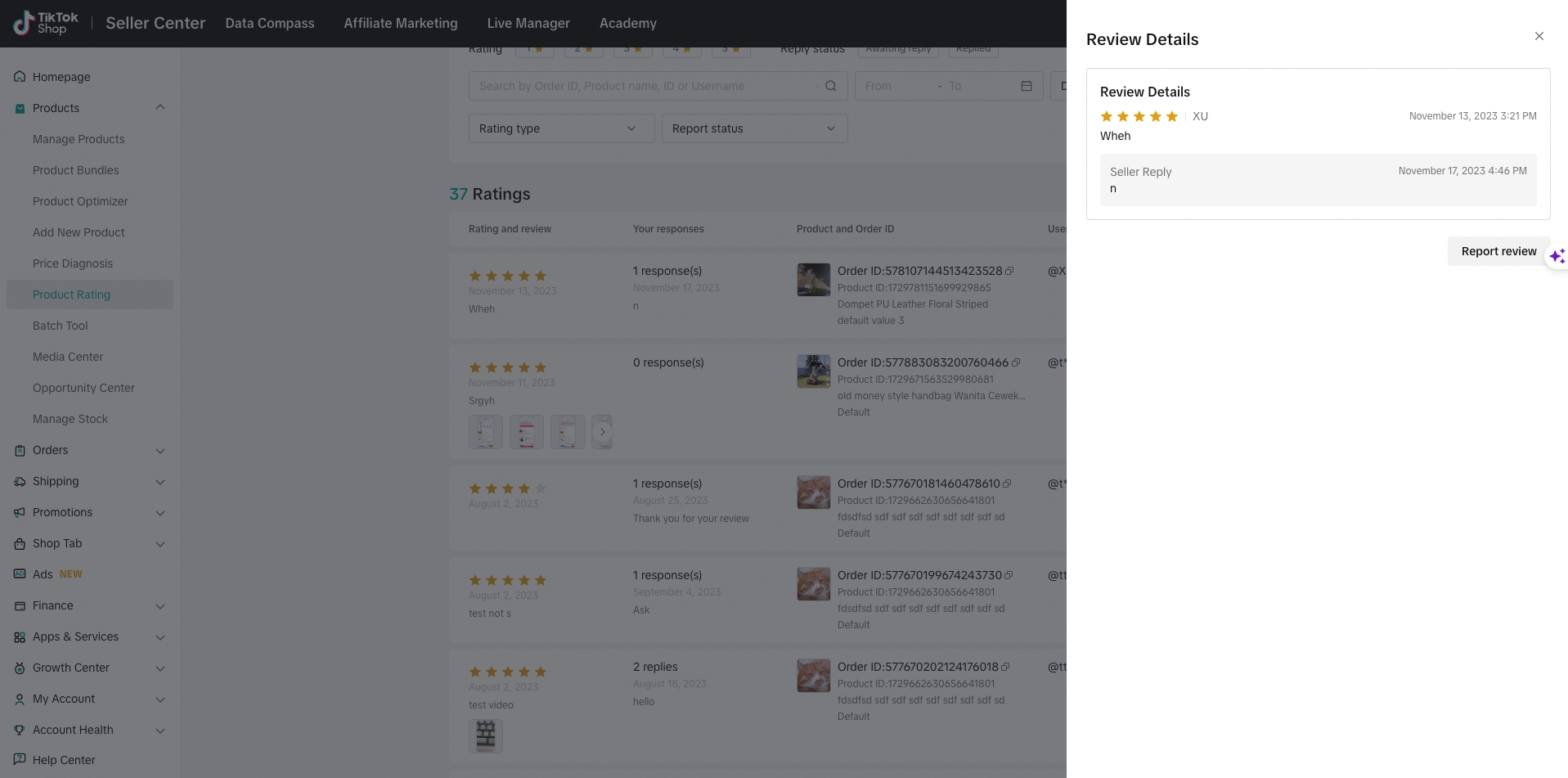The height and width of the screenshot is (778, 1568).
Task: Open the date range calendar icon
Action: click(1026, 86)
